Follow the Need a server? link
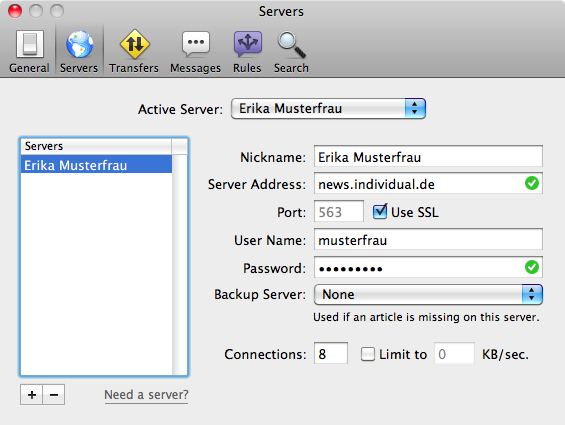This screenshot has height=425, width=565. tap(146, 395)
